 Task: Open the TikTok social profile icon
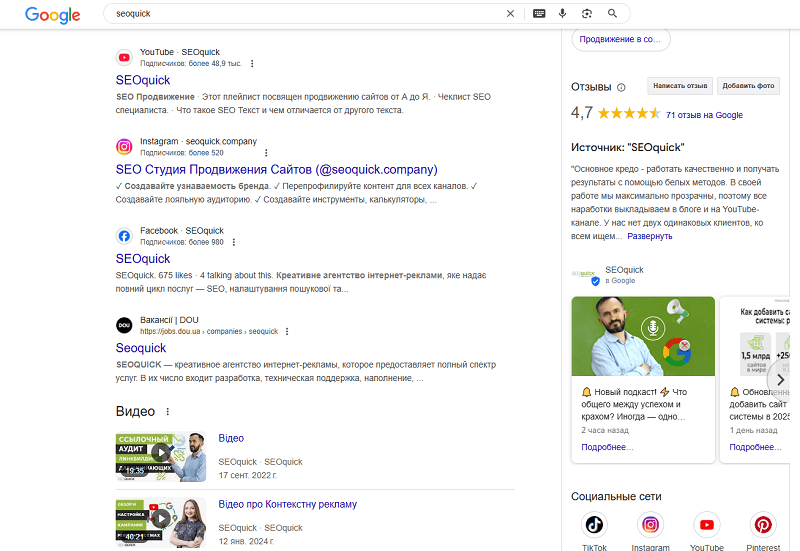pyautogui.click(x=594, y=524)
